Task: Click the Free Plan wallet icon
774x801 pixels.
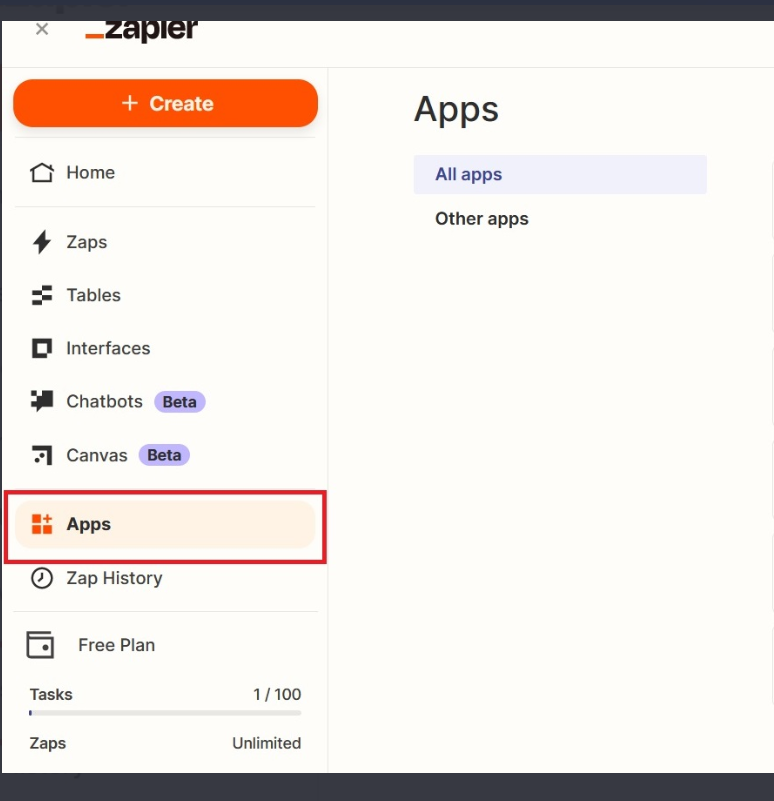Action: click(40, 645)
